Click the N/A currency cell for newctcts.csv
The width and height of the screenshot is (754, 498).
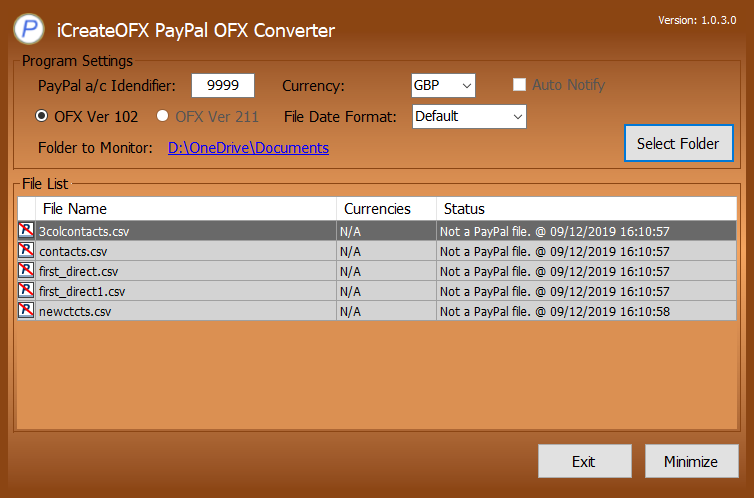coord(386,311)
